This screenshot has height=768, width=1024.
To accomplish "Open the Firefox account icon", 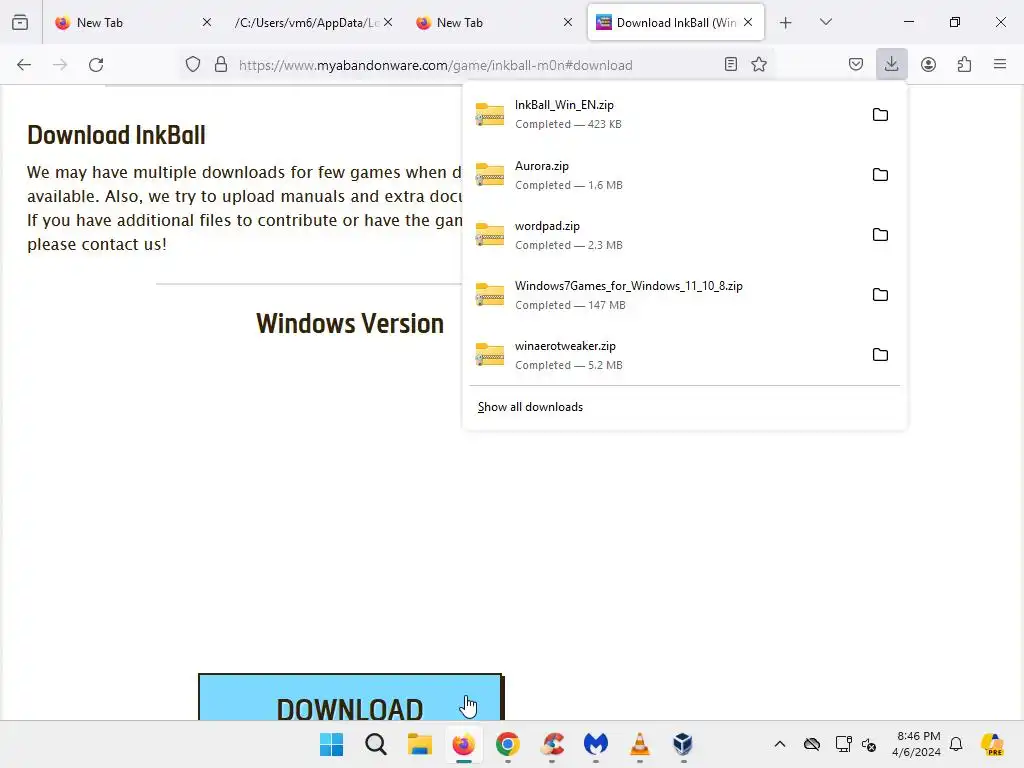I will 928,64.
